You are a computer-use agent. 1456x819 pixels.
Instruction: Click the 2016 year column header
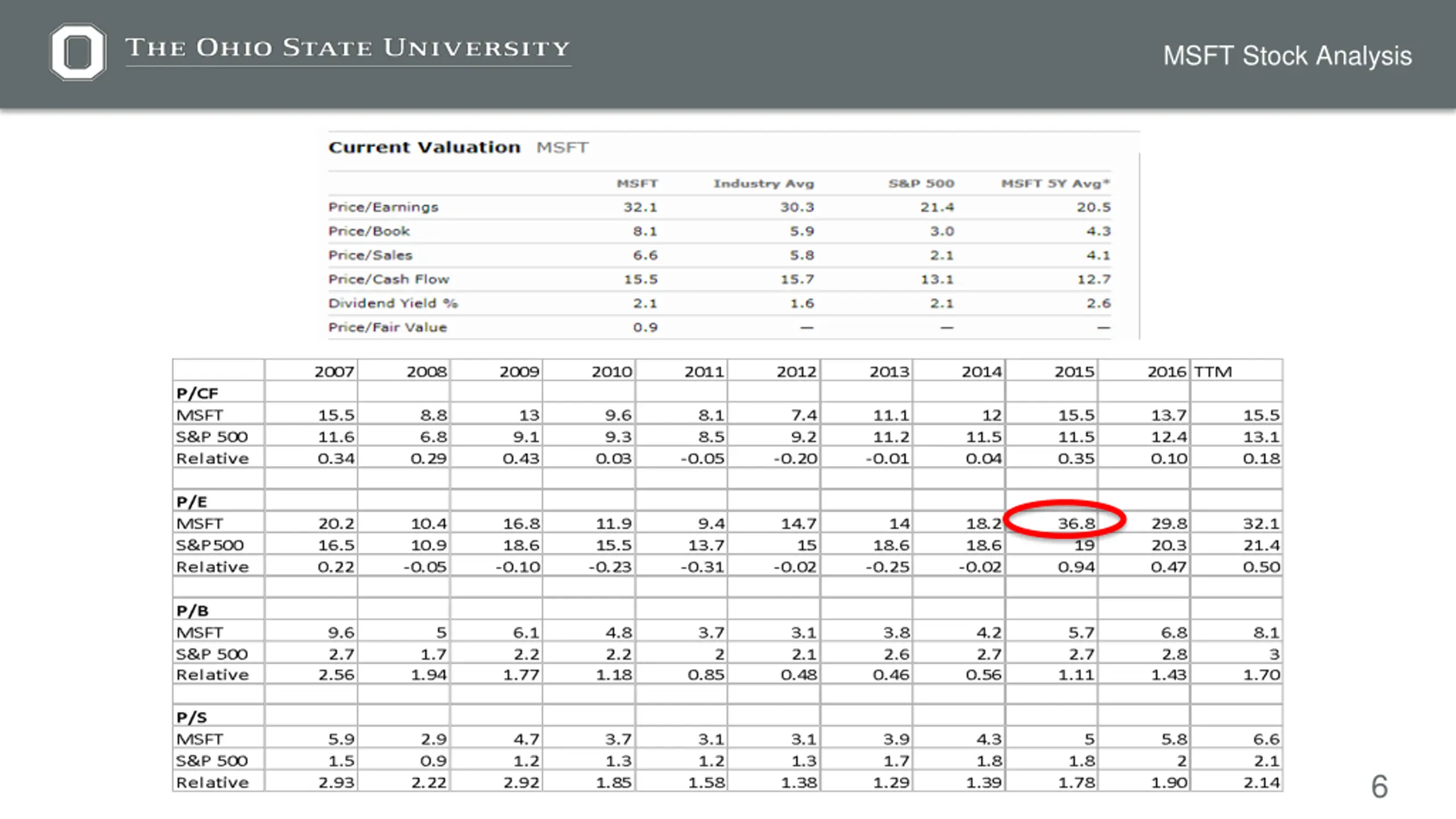coord(1167,372)
